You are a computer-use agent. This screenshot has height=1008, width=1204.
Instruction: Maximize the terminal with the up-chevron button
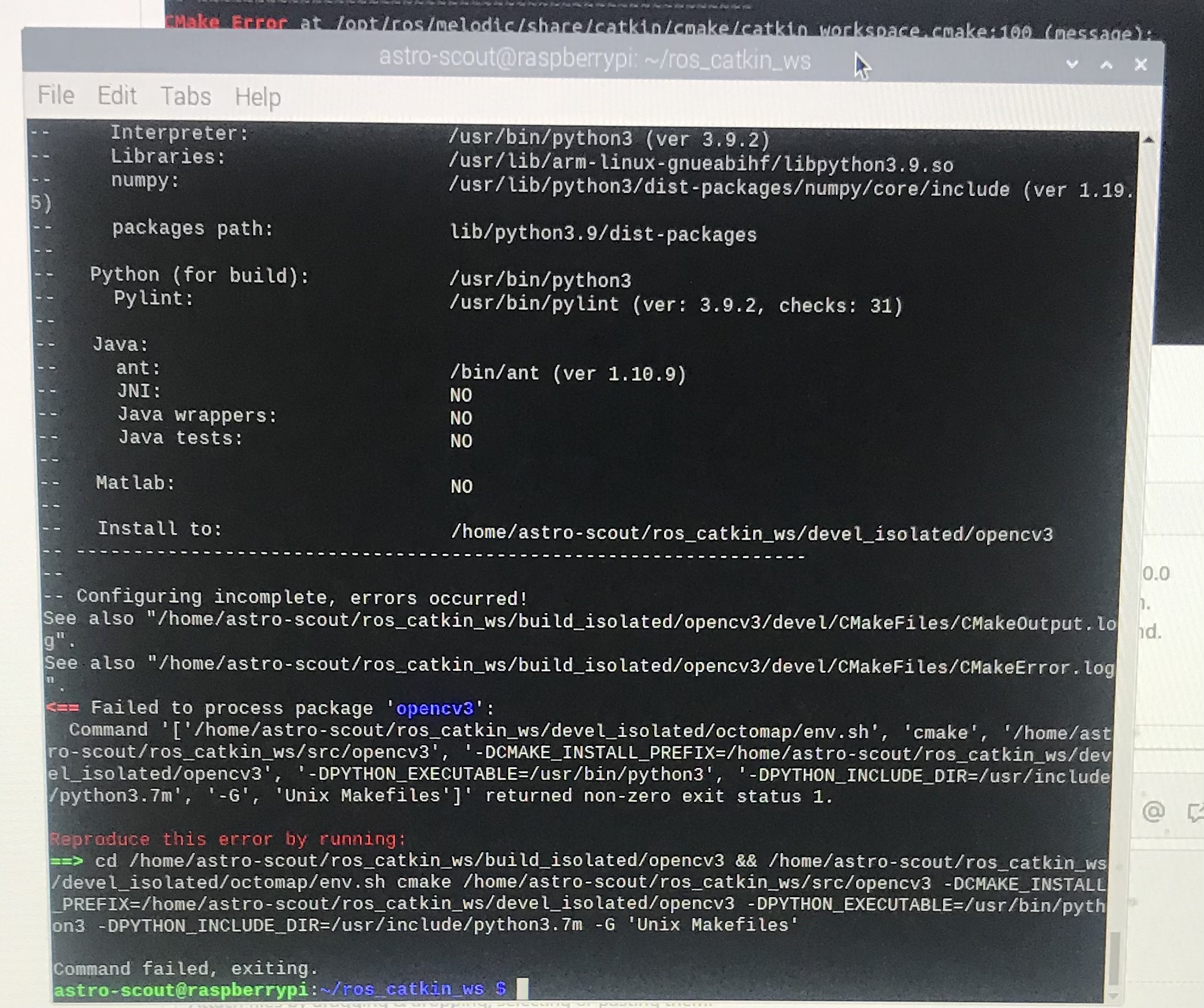[x=1106, y=64]
